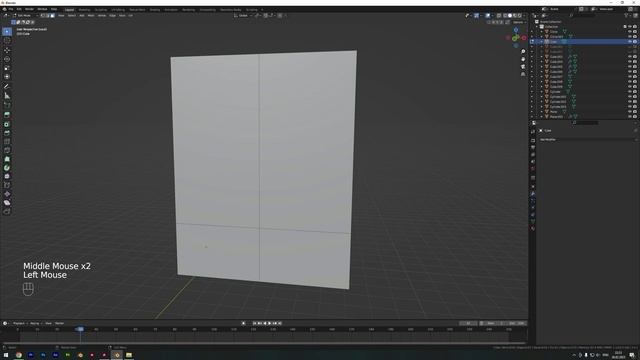The image size is (640, 360).
Task: Open Windows Start menu
Action: (x=6, y=355)
